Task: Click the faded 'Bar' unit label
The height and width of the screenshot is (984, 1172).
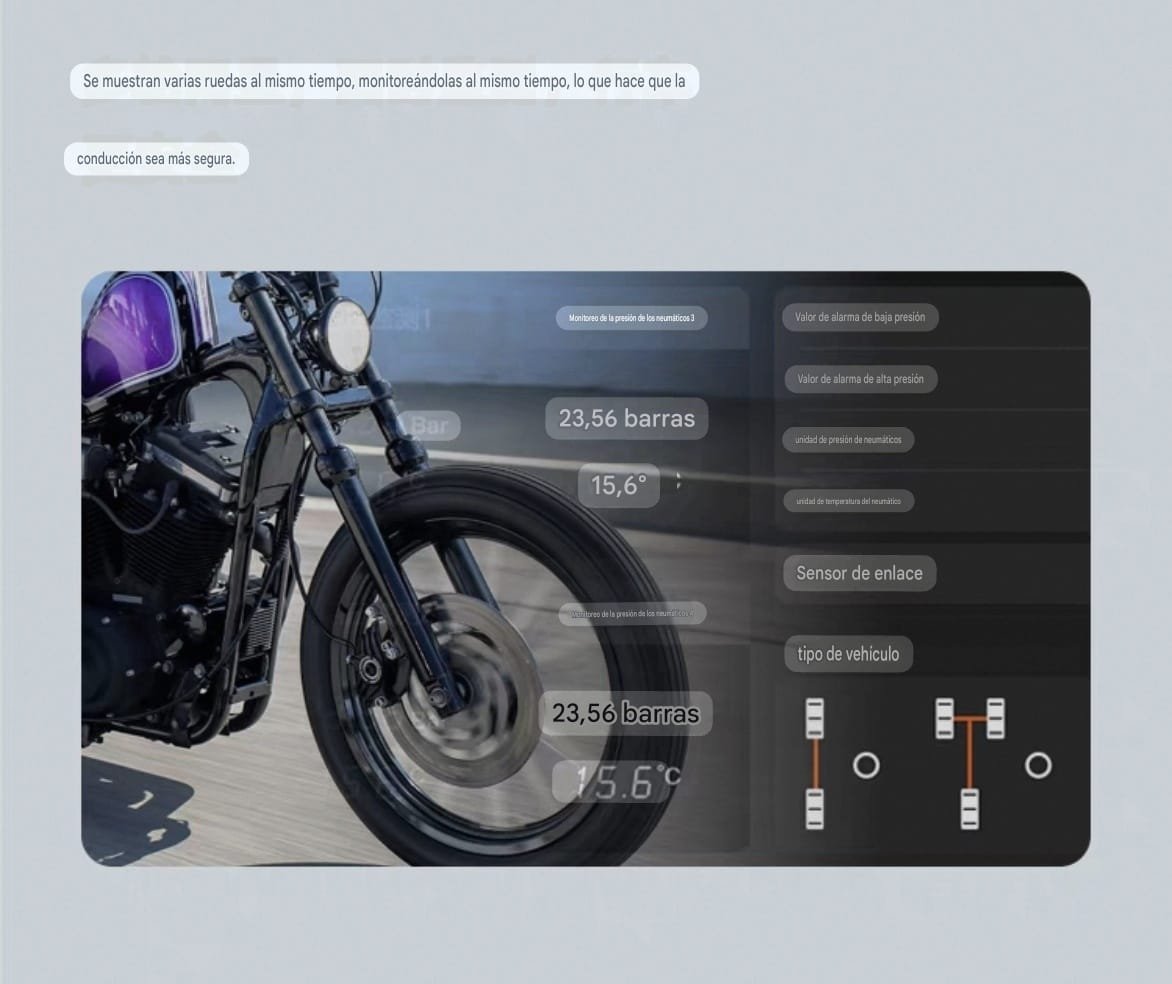Action: (x=430, y=426)
